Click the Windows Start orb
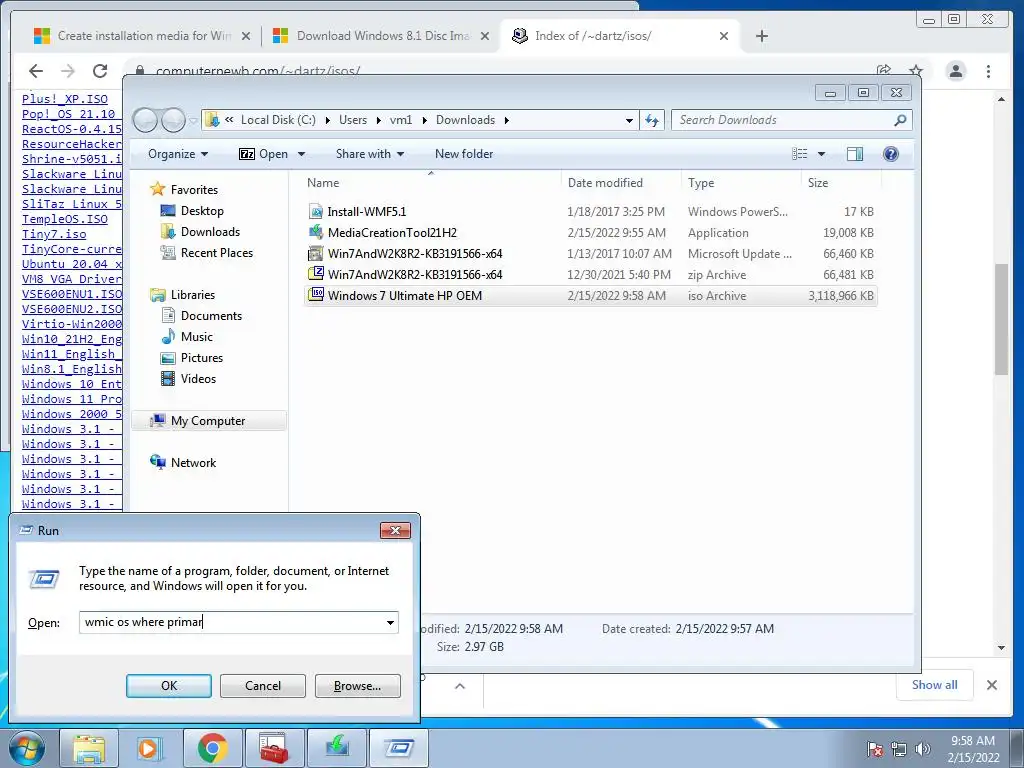This screenshot has height=768, width=1024. click(x=26, y=748)
